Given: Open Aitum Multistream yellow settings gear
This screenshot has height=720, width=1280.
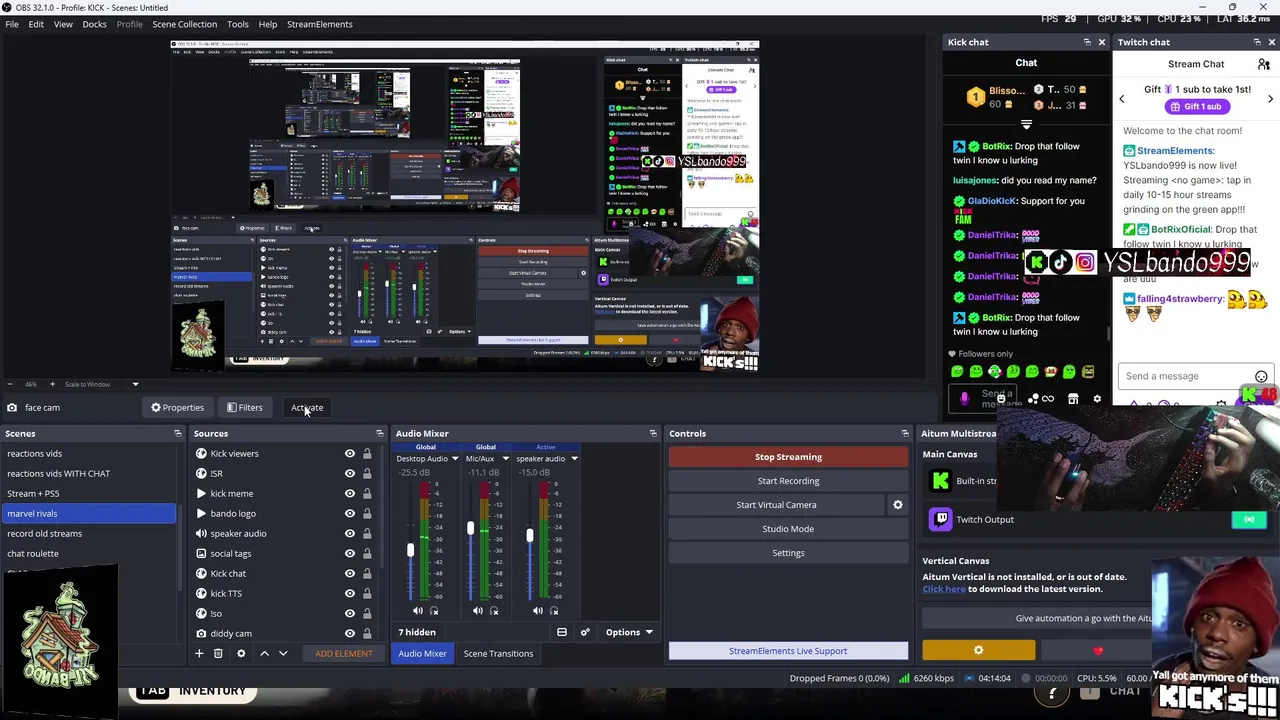Looking at the screenshot, I should [979, 651].
